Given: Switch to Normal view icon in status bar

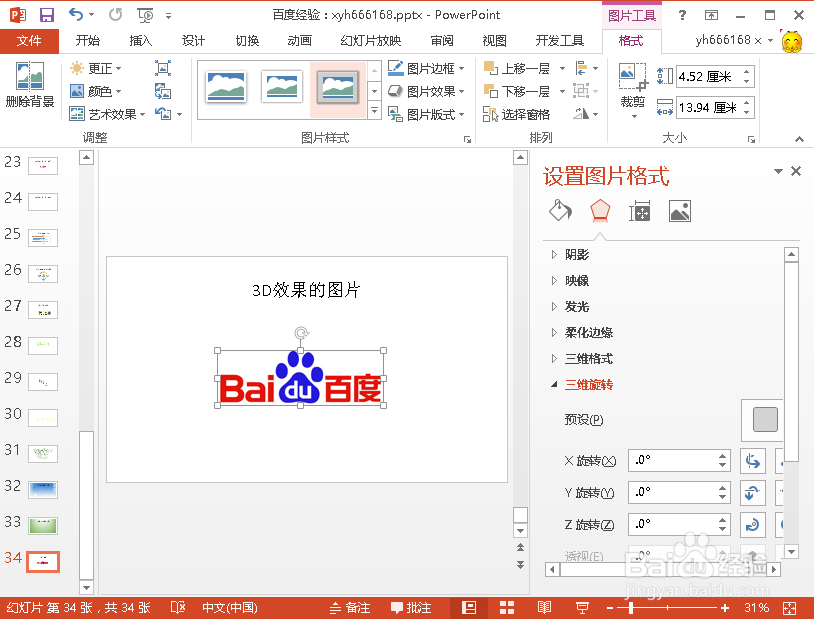Looking at the screenshot, I should (469, 607).
